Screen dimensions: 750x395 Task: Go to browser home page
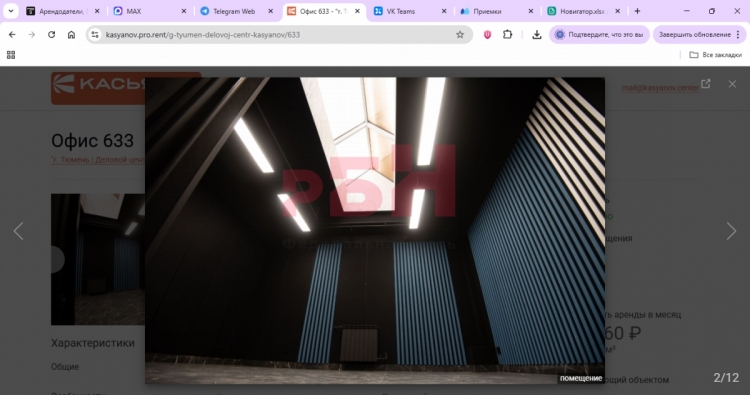(71, 34)
